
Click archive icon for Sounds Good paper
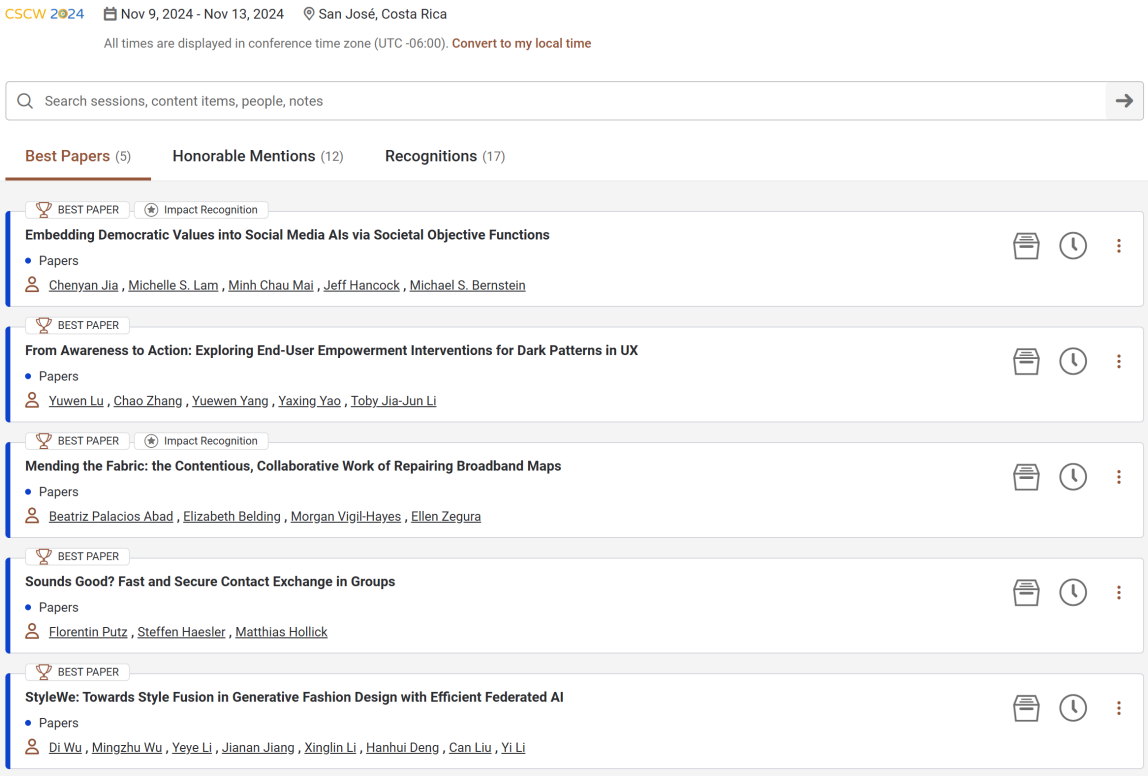(x=1026, y=593)
